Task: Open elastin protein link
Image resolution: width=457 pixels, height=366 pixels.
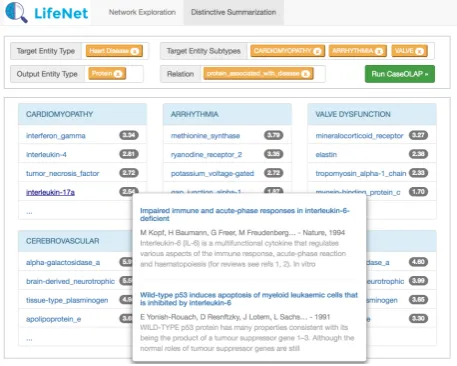Action: [x=326, y=155]
